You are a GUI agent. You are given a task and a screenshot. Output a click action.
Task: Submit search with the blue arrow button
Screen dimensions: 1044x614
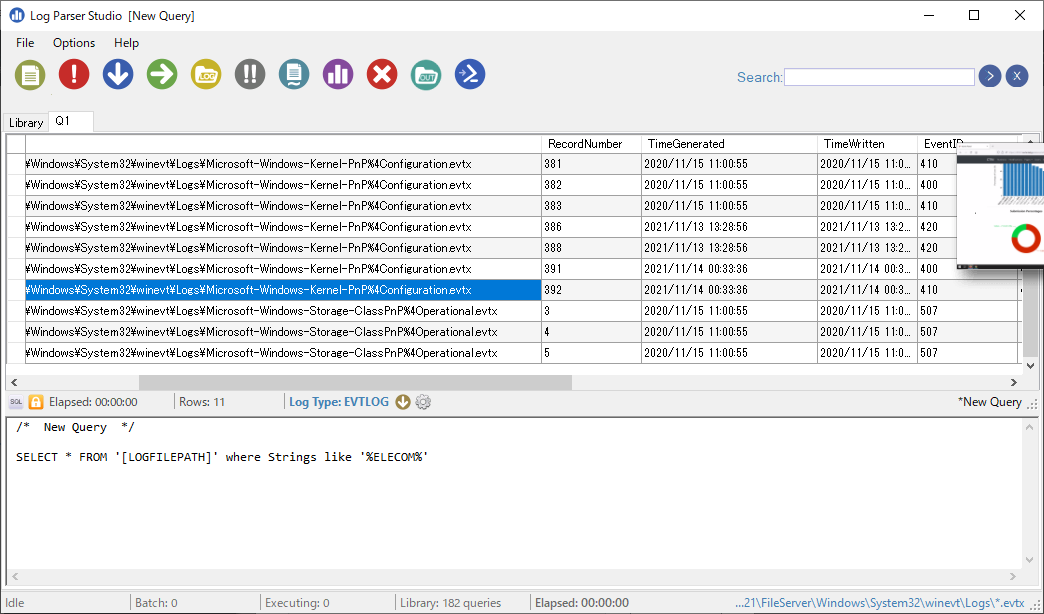[x=989, y=76]
